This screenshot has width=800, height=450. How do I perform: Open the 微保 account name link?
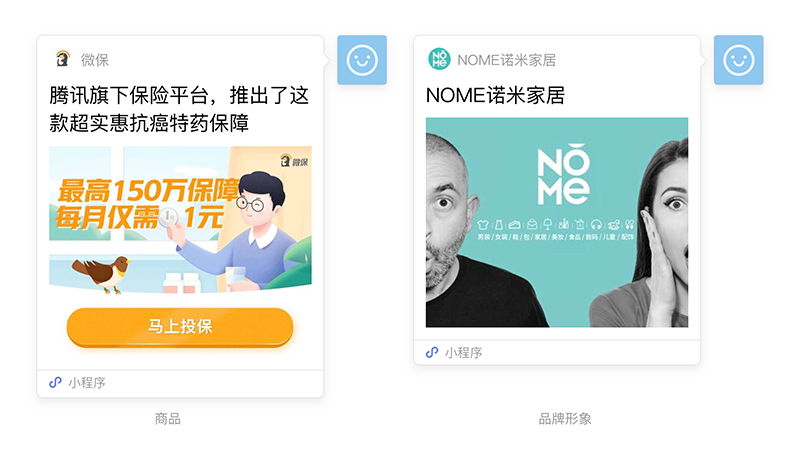tap(94, 60)
